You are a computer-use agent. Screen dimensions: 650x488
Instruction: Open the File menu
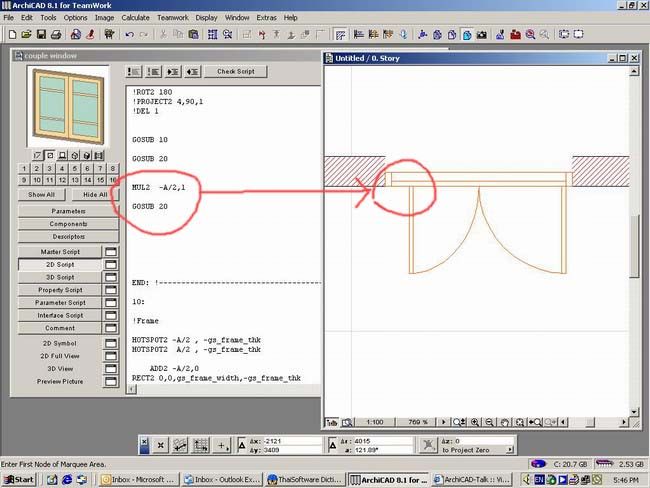pyautogui.click(x=8, y=17)
